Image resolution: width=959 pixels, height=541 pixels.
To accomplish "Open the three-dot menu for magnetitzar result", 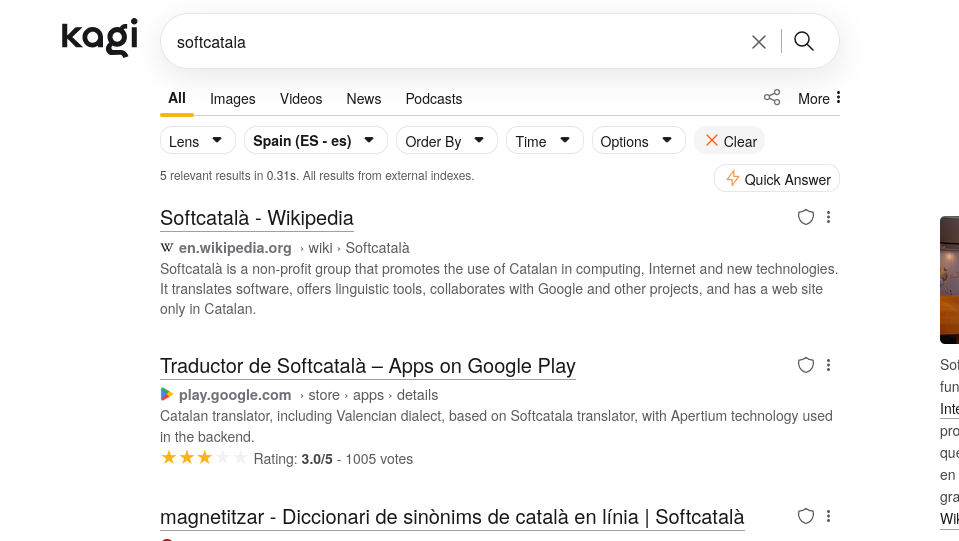I will [x=828, y=516].
